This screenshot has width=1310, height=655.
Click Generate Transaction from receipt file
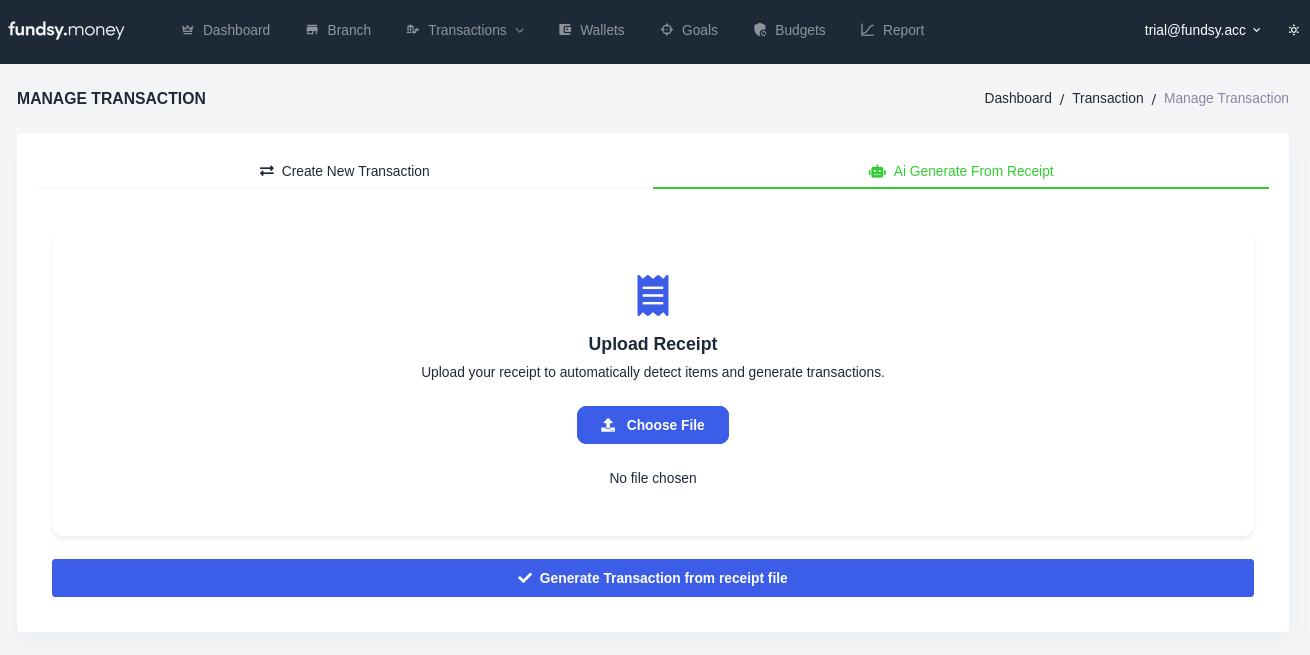tap(653, 578)
